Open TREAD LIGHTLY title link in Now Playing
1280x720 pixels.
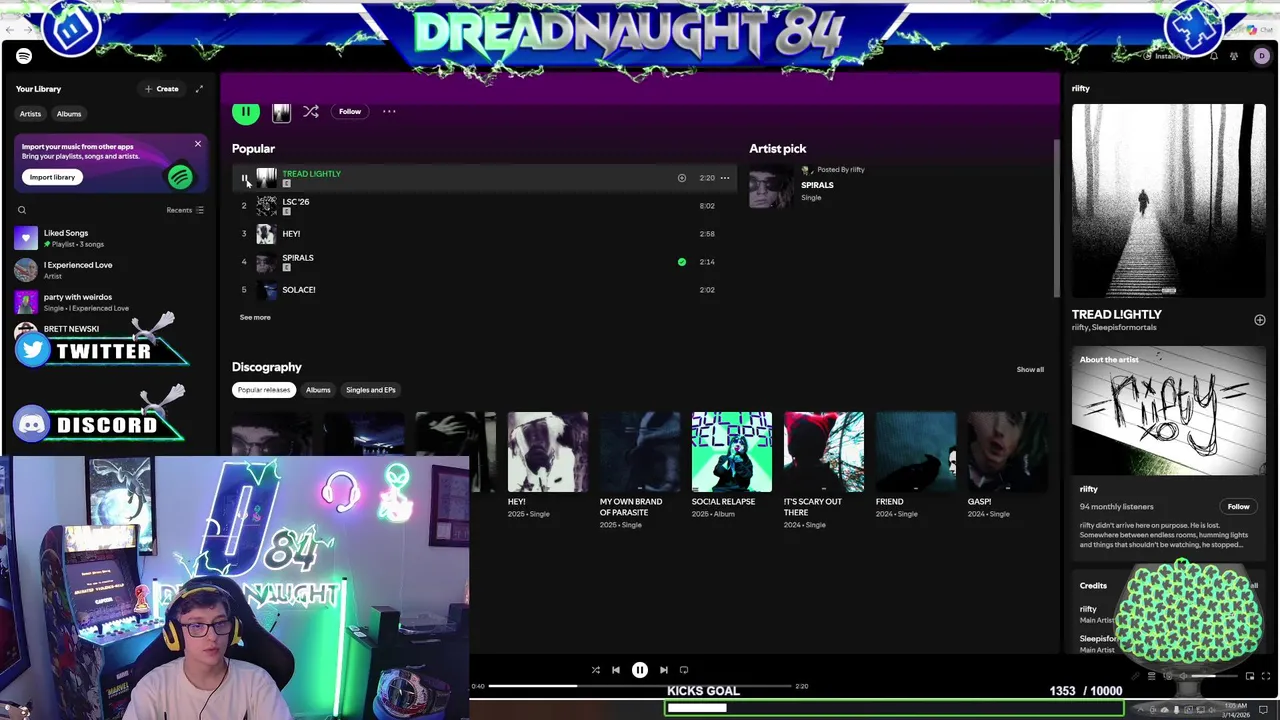1116,315
